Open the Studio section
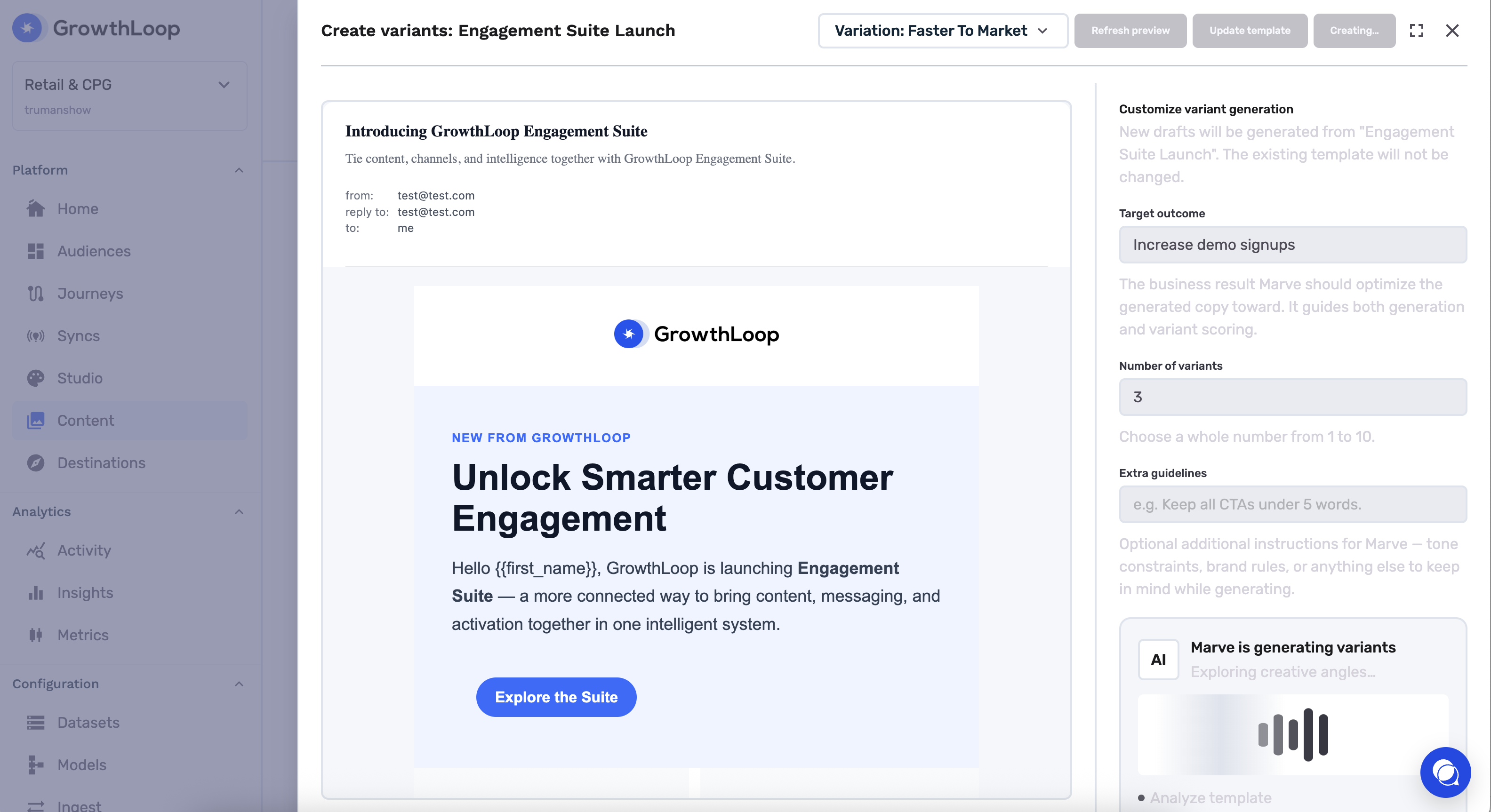 tap(129, 378)
